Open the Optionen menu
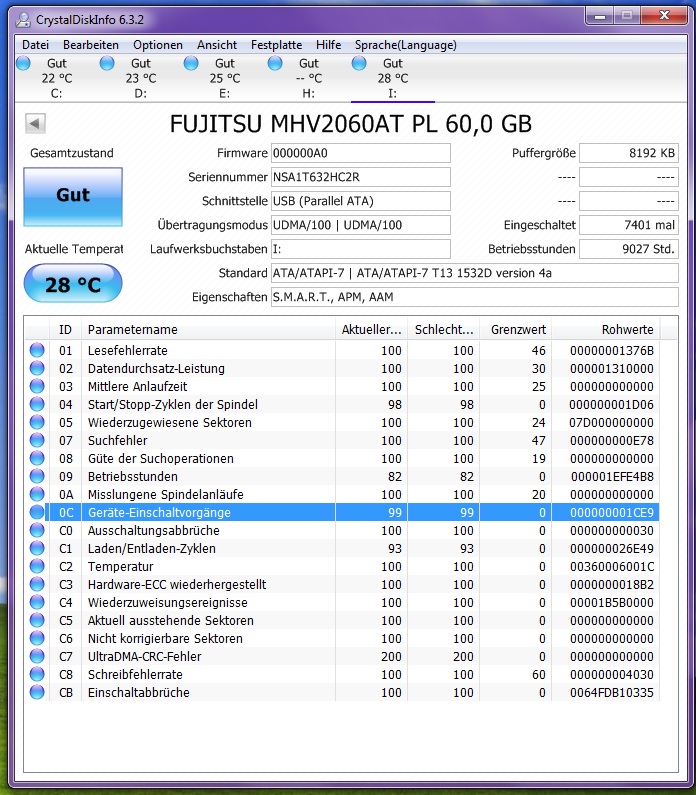Viewport: 696px width, 795px height. point(158,45)
